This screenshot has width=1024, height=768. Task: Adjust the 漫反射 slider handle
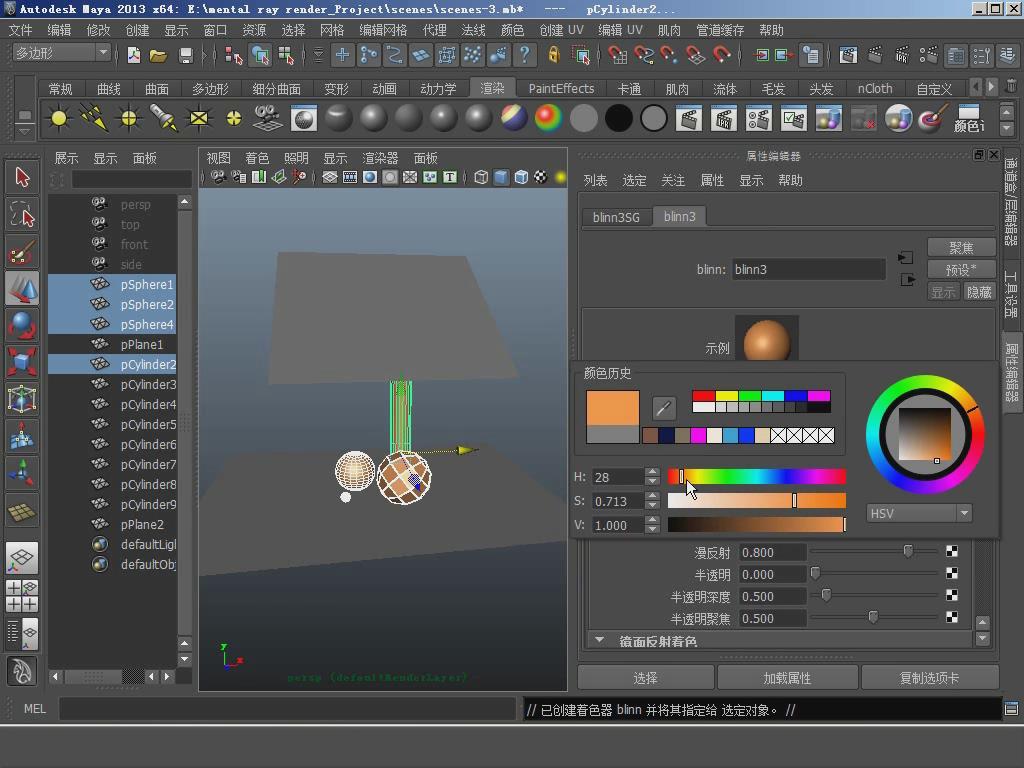[908, 552]
